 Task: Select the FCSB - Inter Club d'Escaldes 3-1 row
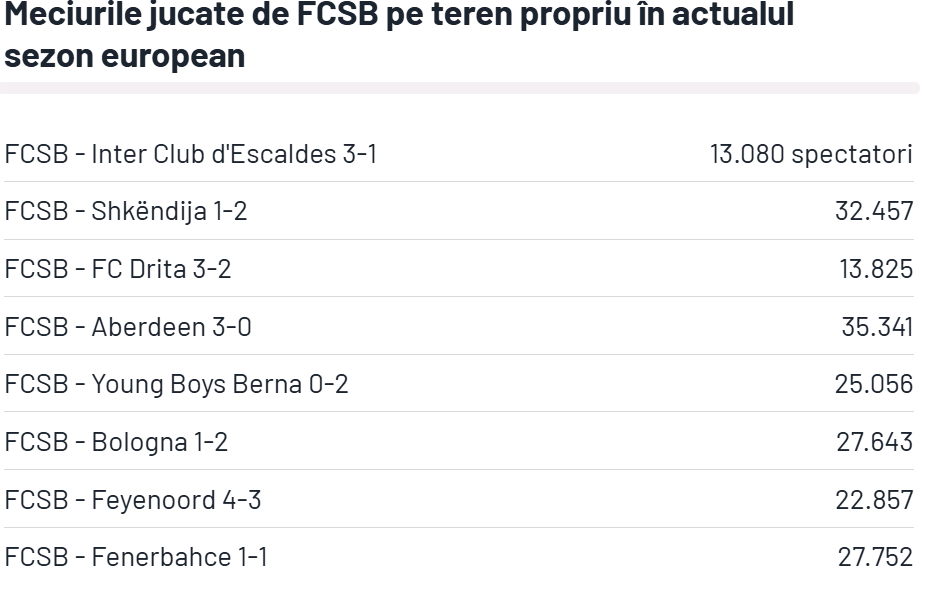(191, 155)
